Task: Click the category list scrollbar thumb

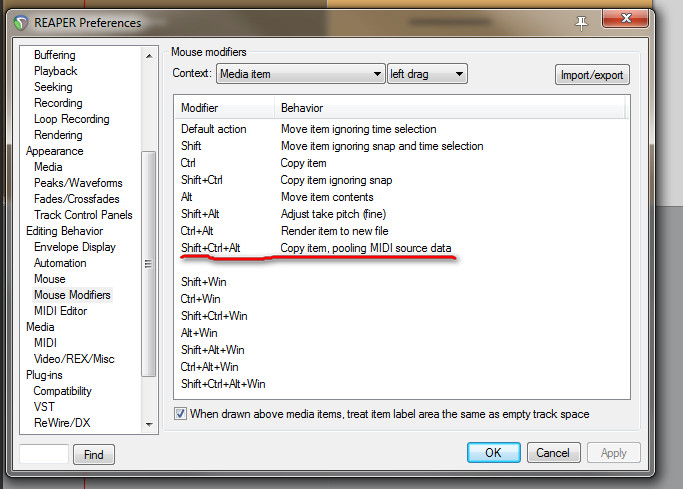Action: [x=149, y=263]
